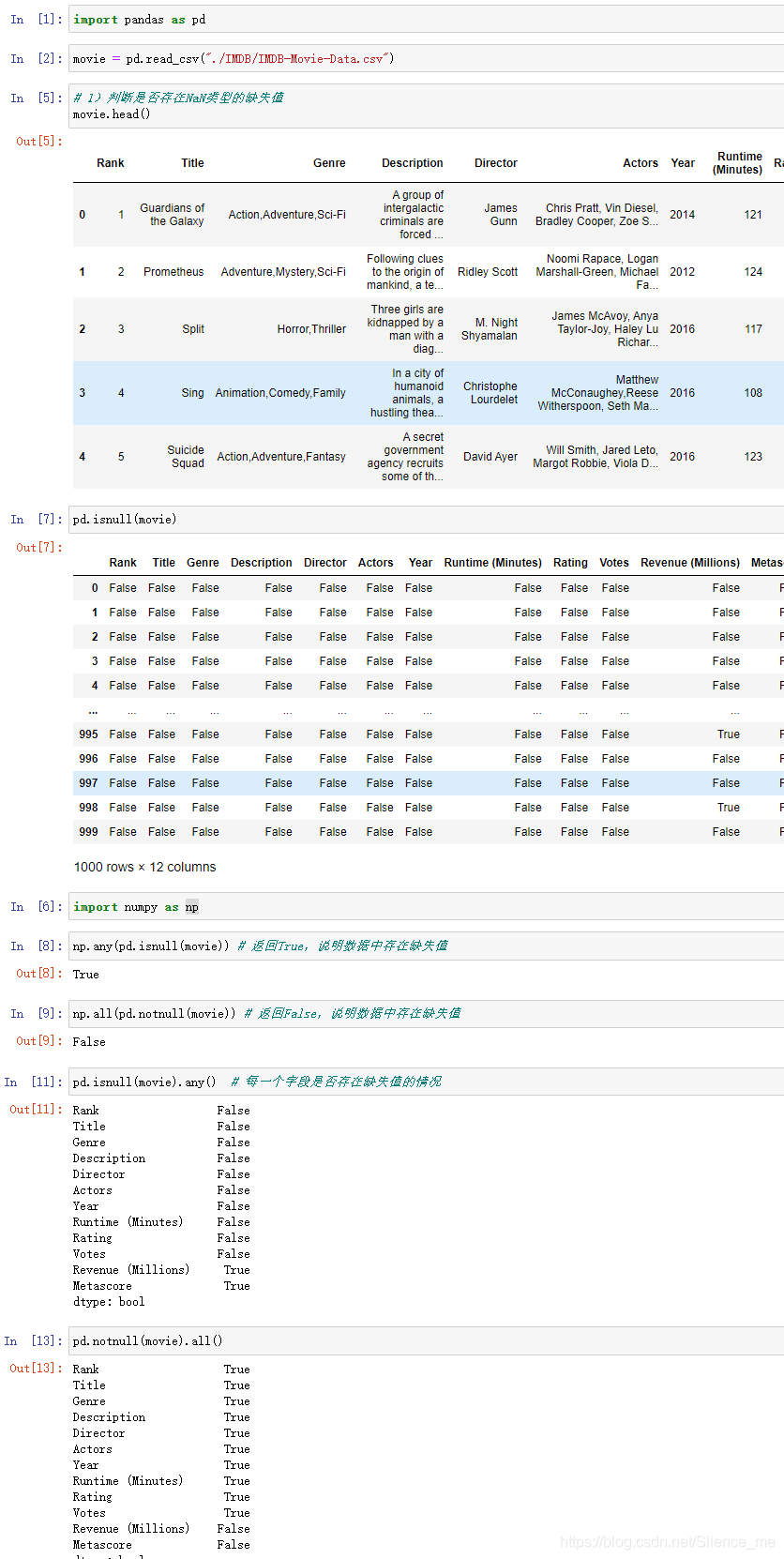Click the np.any(pd.isnull(movie)) cell
This screenshot has width=784, height=1559.
[x=427, y=946]
